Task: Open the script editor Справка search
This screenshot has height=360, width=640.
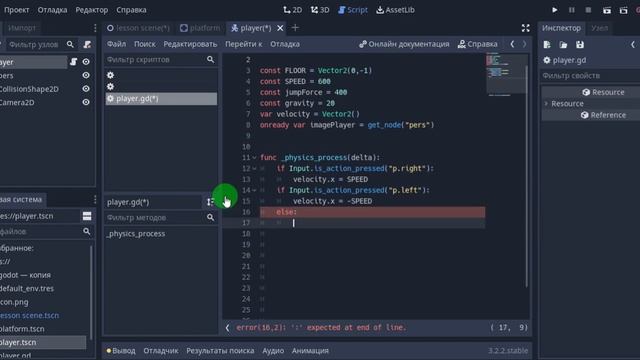Action: (x=478, y=44)
